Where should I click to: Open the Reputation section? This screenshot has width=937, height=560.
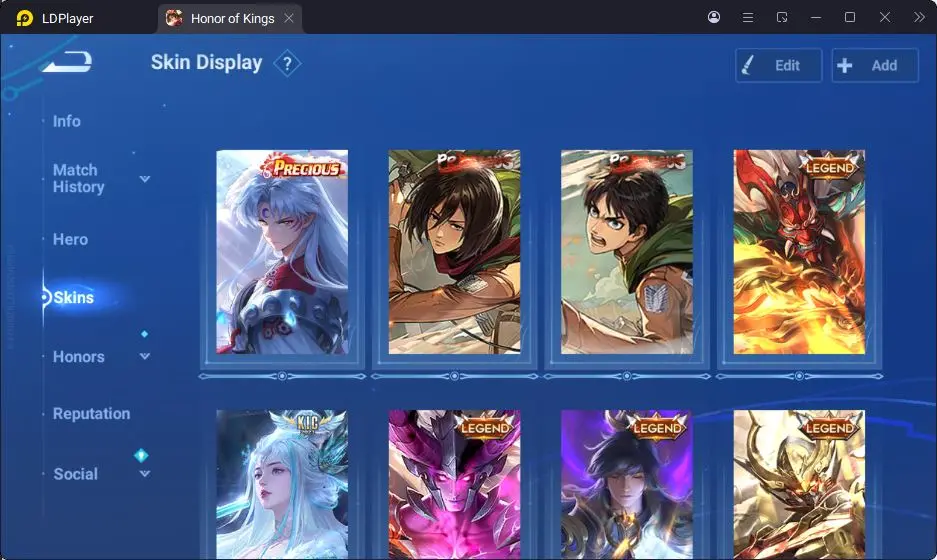tap(91, 414)
